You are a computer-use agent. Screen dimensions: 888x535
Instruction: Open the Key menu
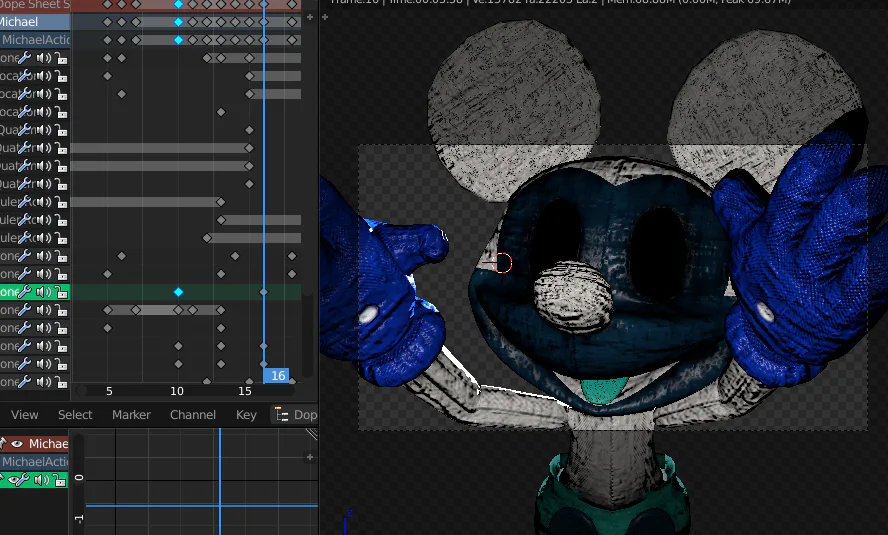(246, 415)
